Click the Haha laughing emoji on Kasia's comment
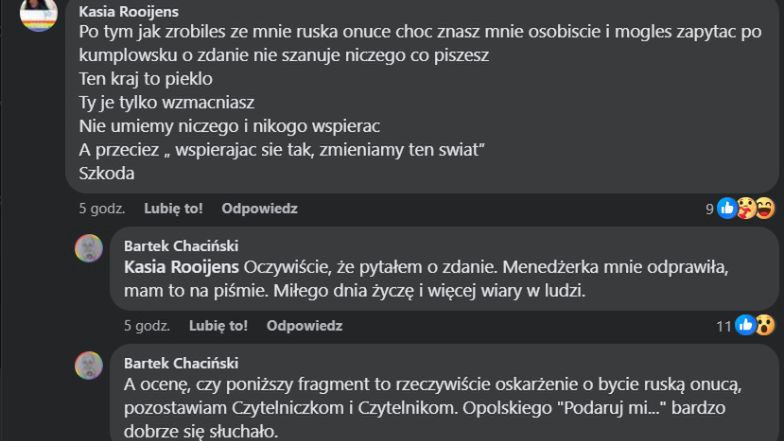784x441 pixels. 765,208
